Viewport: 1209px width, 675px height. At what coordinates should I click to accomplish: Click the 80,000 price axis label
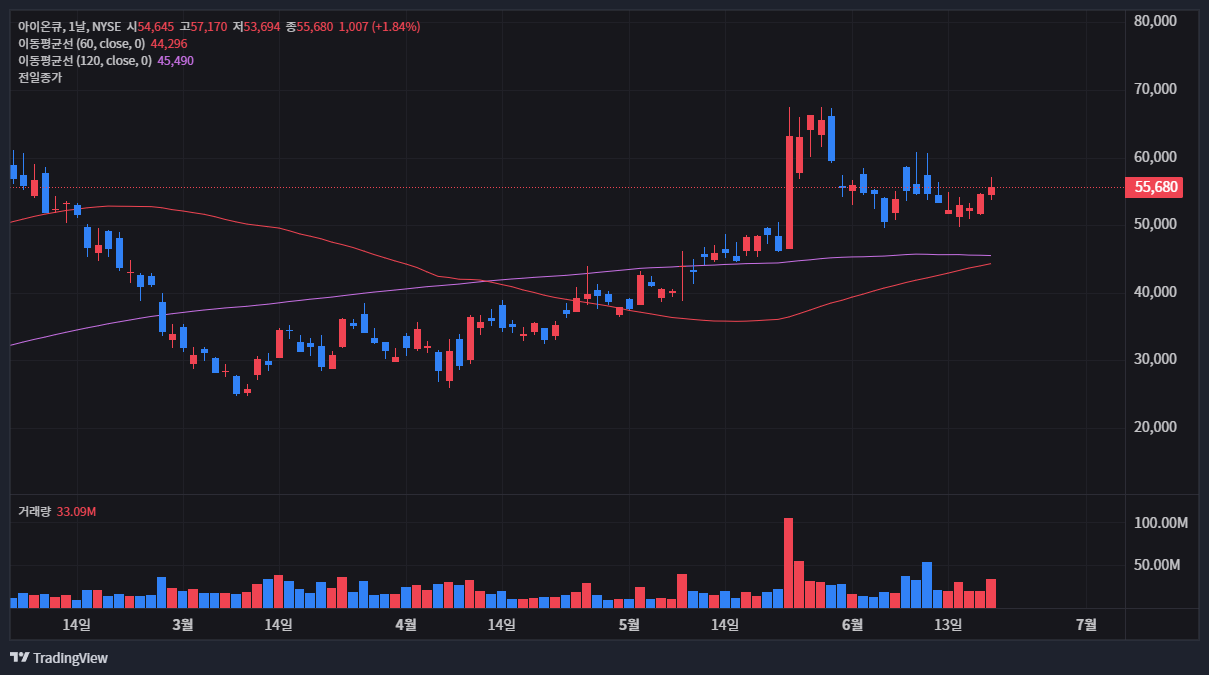(x=1155, y=20)
